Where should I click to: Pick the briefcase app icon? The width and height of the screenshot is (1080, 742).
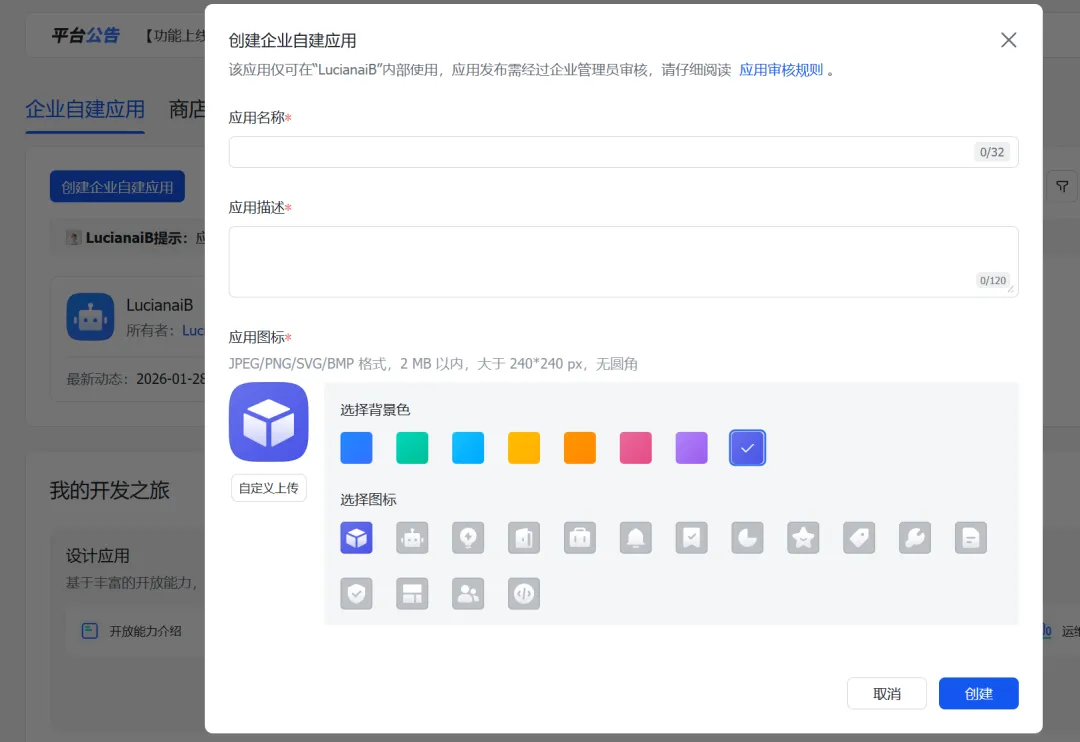point(579,537)
